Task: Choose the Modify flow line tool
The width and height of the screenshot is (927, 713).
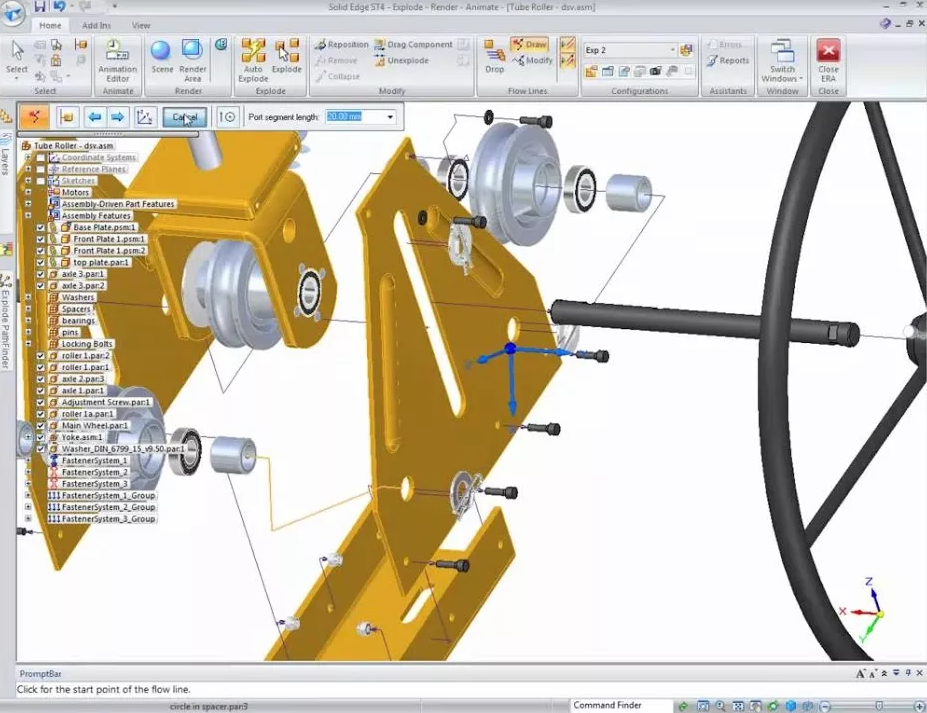Action: (x=532, y=60)
